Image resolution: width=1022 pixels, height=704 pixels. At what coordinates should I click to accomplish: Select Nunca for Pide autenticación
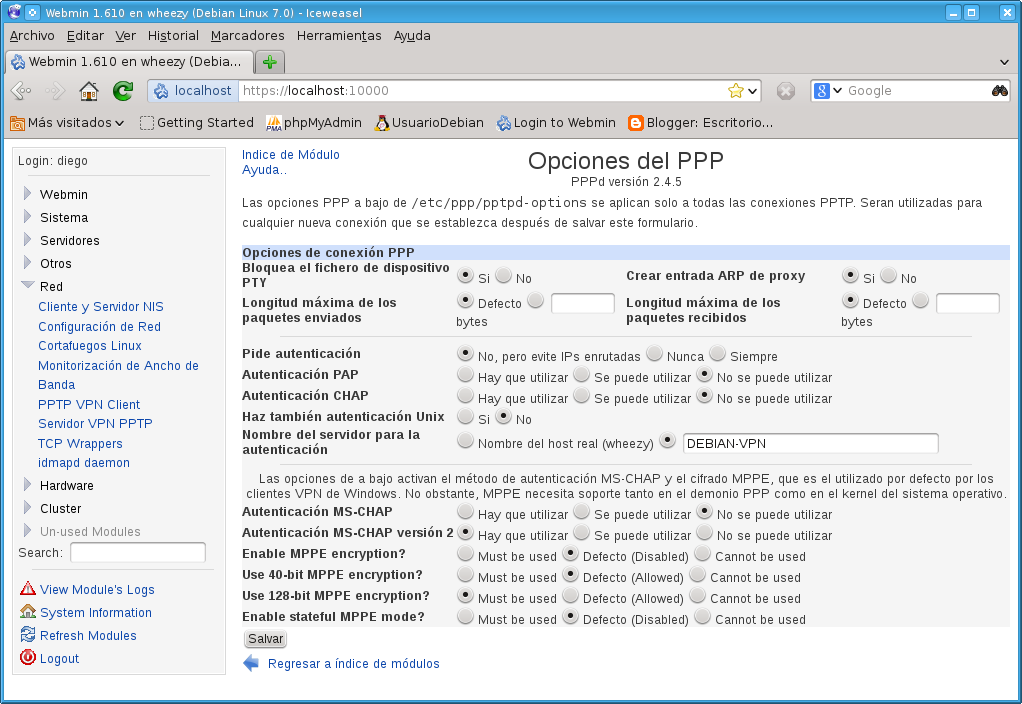click(x=654, y=353)
